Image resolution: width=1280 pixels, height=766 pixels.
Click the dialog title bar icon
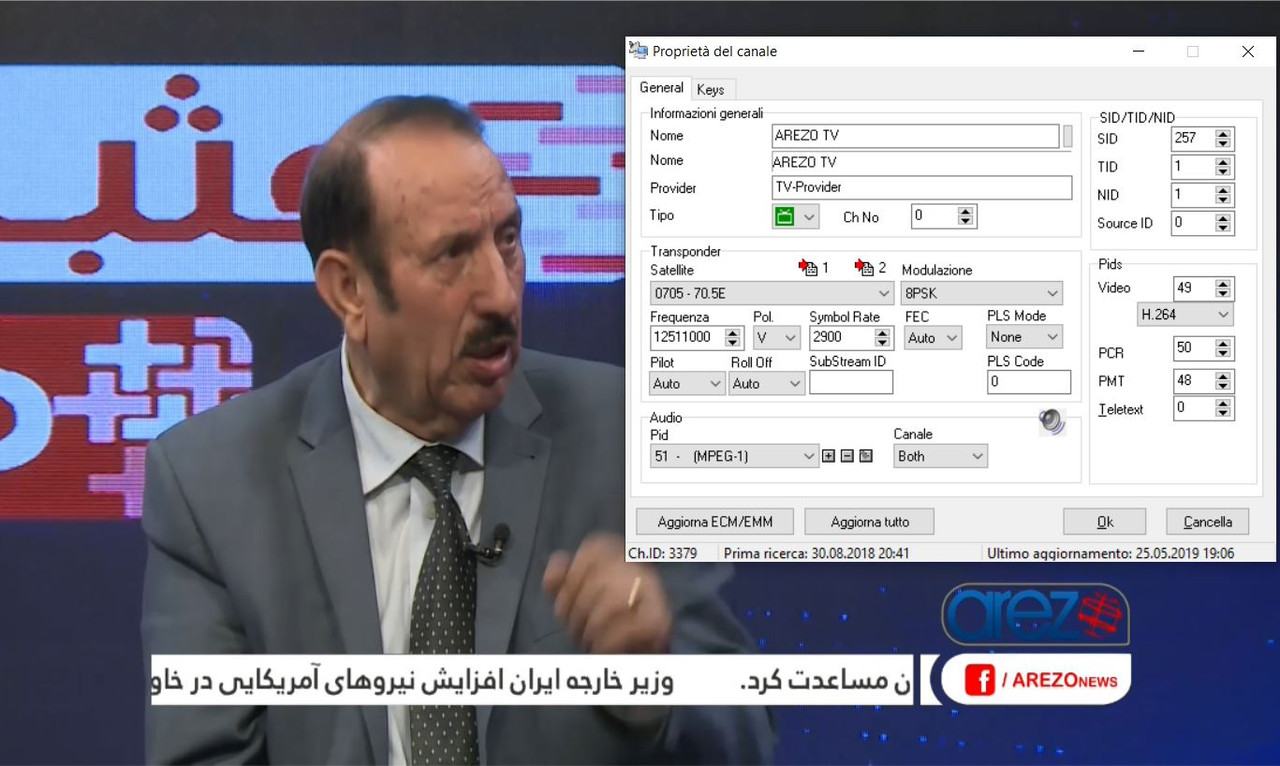[x=637, y=51]
